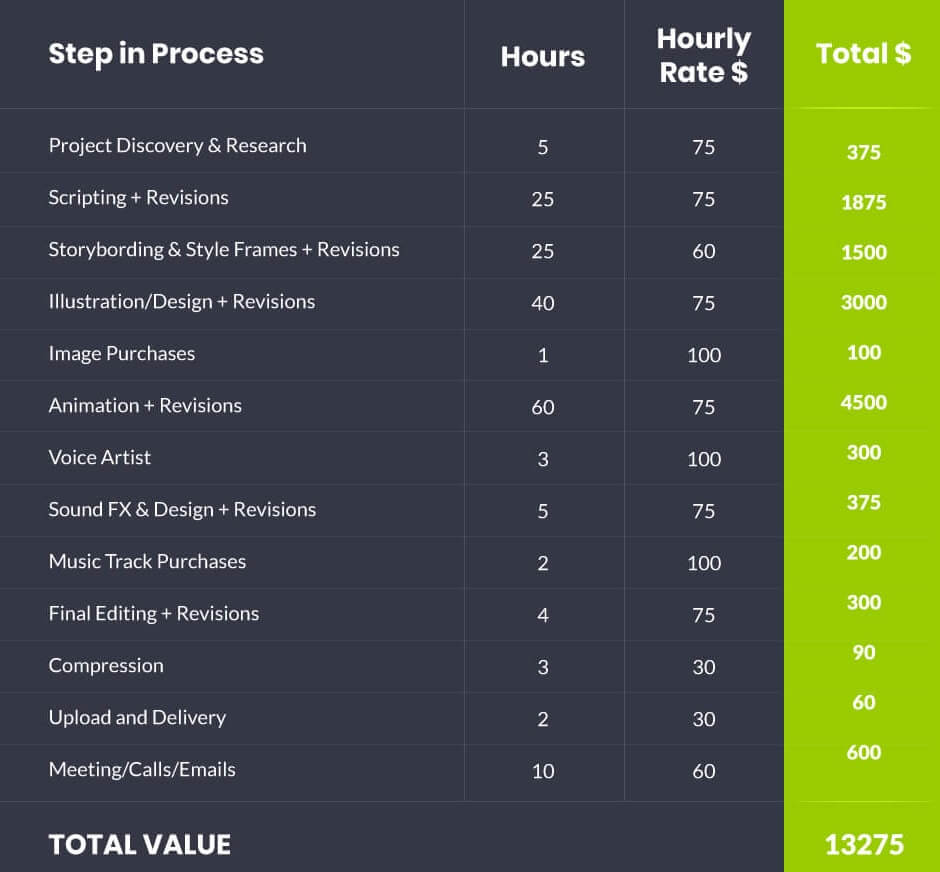940x872 pixels.
Task: Click hourly rate 60 for Storybording row
Action: 704,251
